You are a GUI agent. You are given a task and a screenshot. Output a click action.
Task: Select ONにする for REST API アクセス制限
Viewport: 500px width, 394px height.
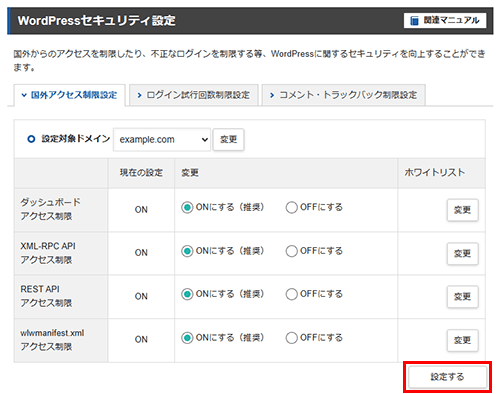[x=187, y=294]
